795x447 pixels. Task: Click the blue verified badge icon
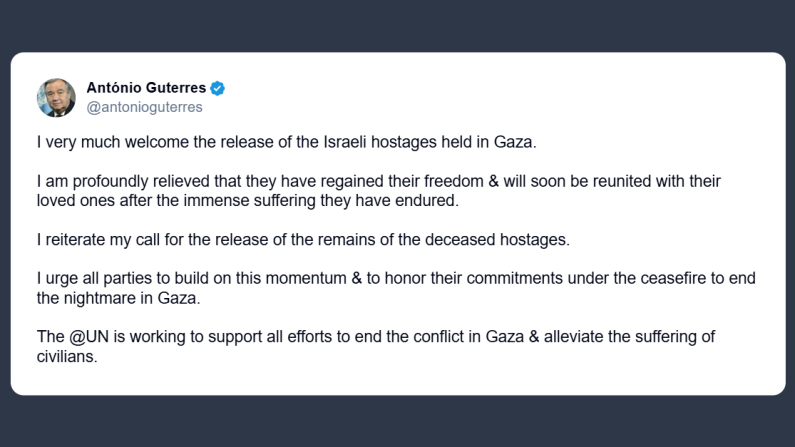(217, 88)
